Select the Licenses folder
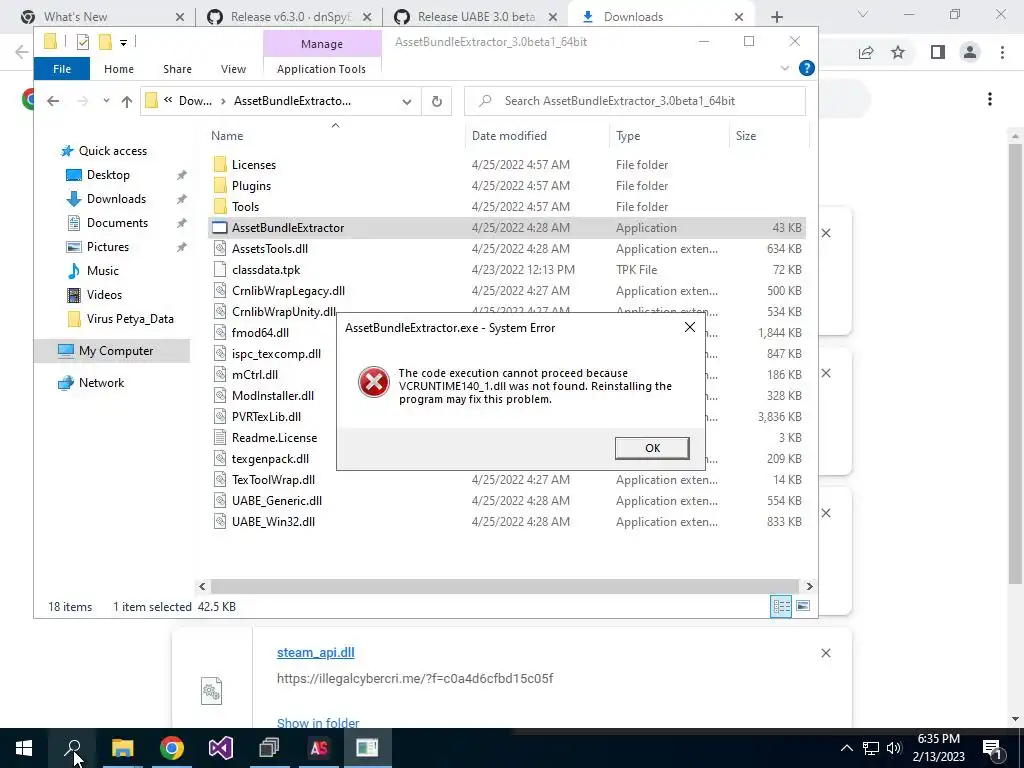 [507, 165]
